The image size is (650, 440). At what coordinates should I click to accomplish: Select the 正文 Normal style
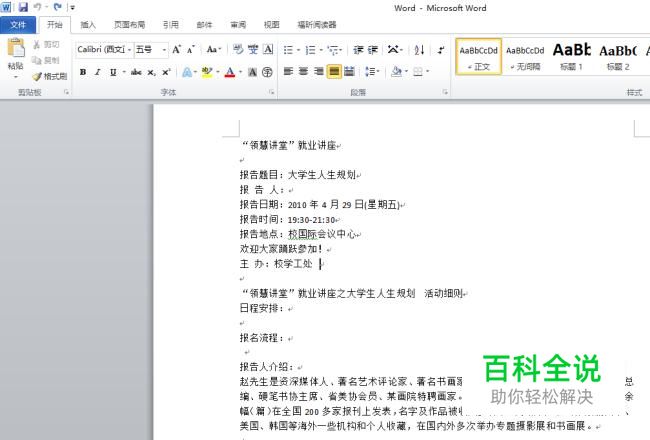coord(479,57)
